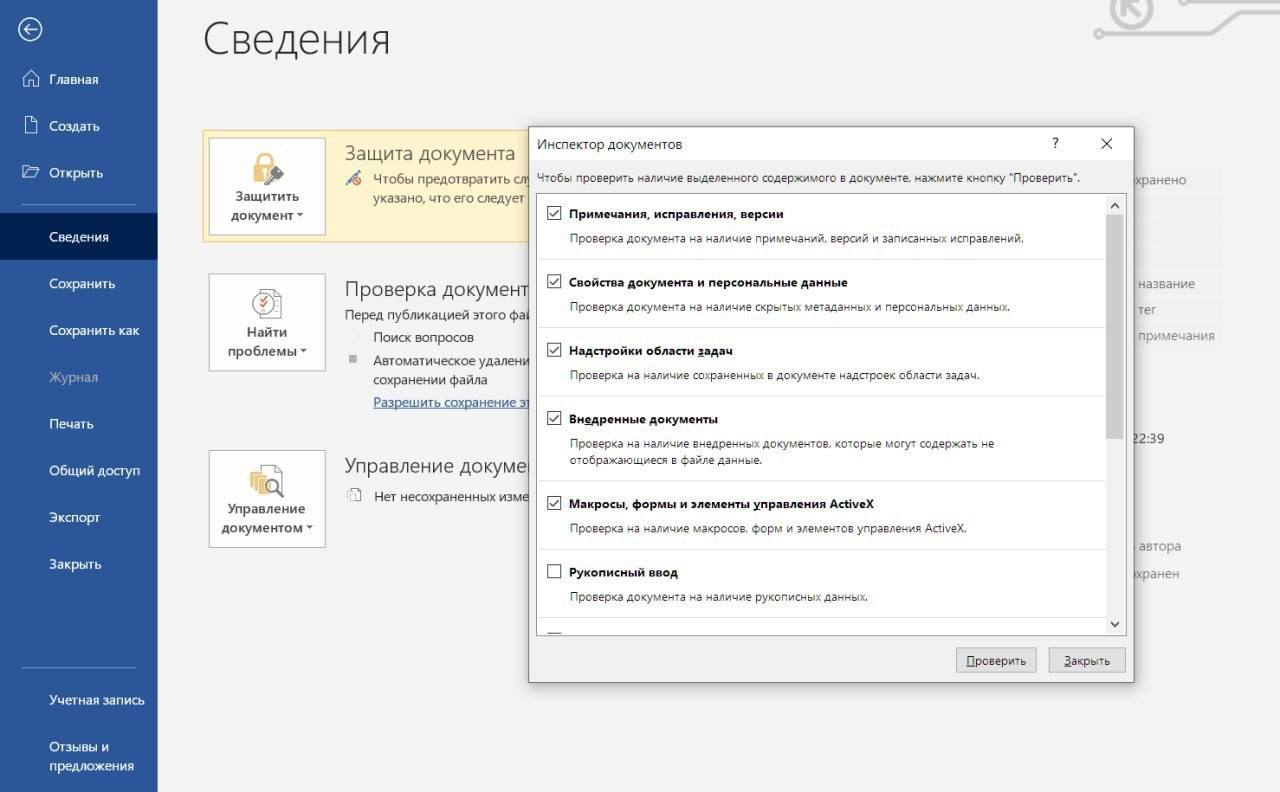Click scrollbar down arrow in inspector list
Image resolution: width=1280 pixels, height=792 pixels.
(1115, 624)
